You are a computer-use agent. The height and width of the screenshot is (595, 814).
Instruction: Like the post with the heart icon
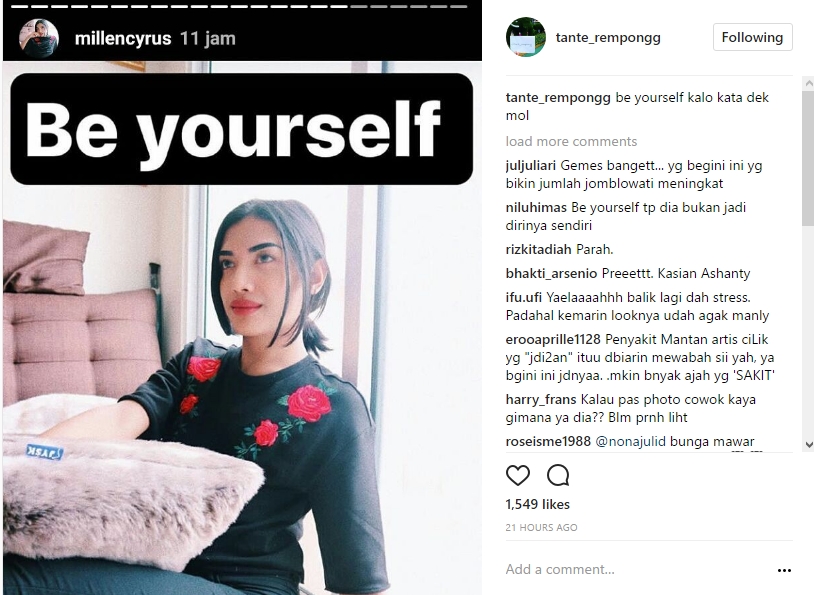(518, 475)
